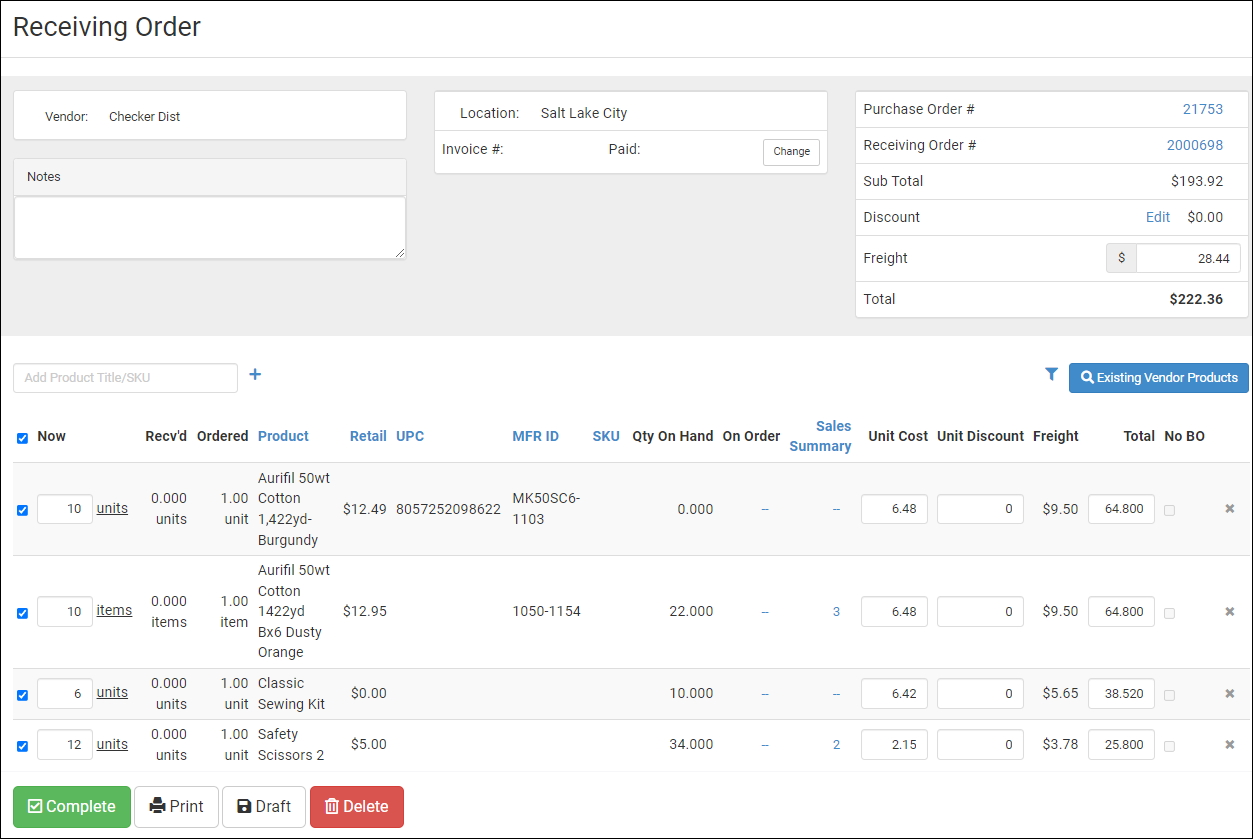Uncheck the Classic Sewing Kit row checkbox

tap(22, 695)
